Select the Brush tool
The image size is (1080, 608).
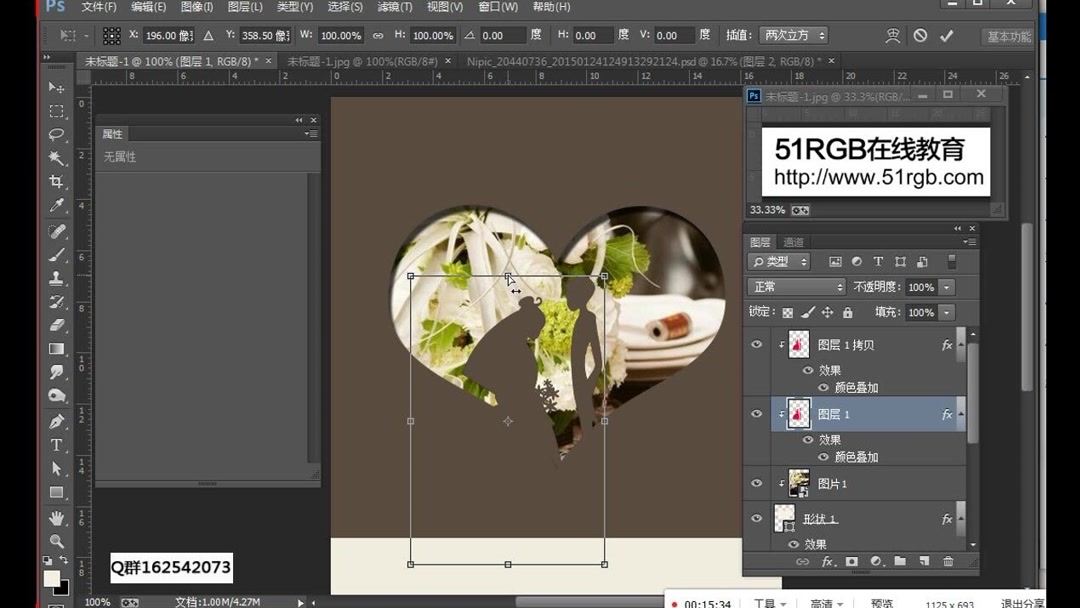[57, 256]
